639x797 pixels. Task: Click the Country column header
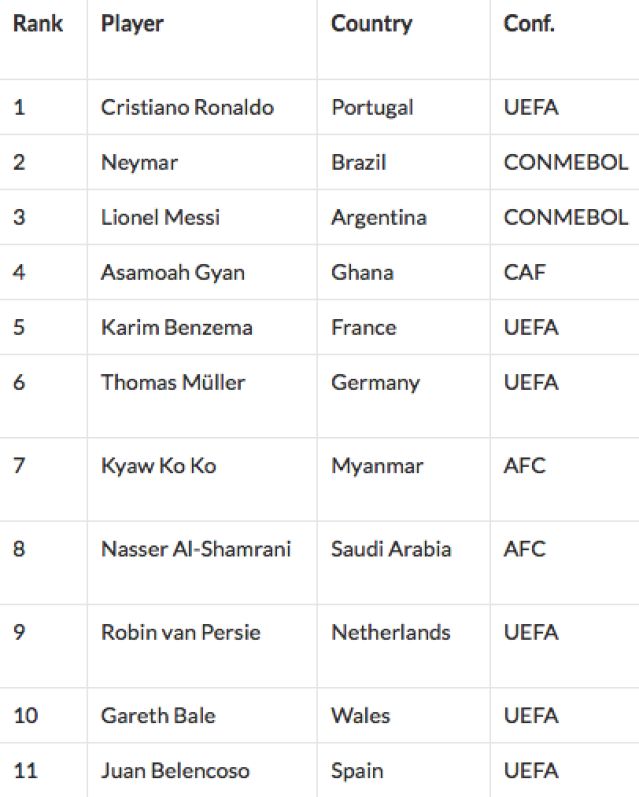click(x=371, y=24)
